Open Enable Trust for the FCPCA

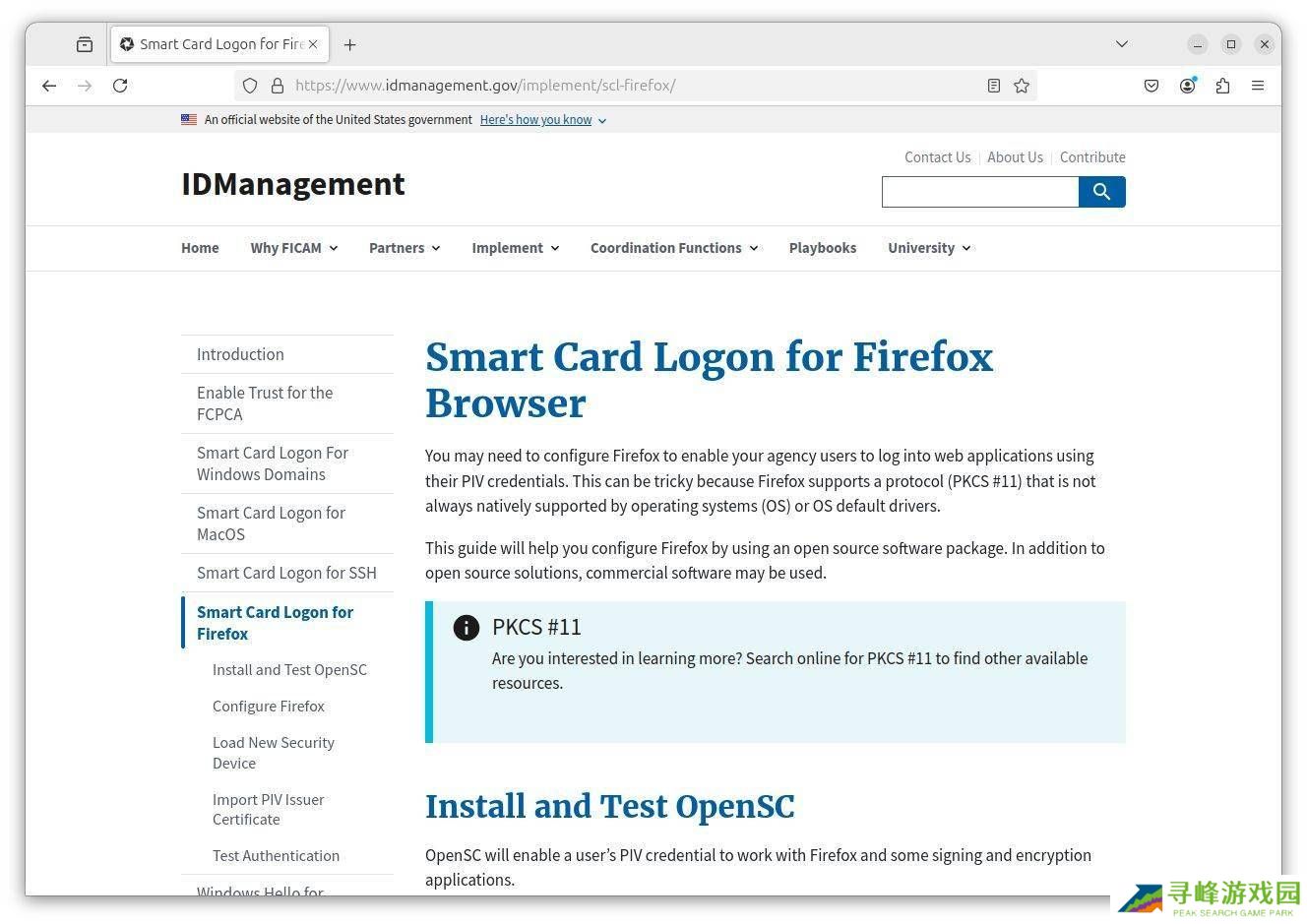click(x=287, y=403)
